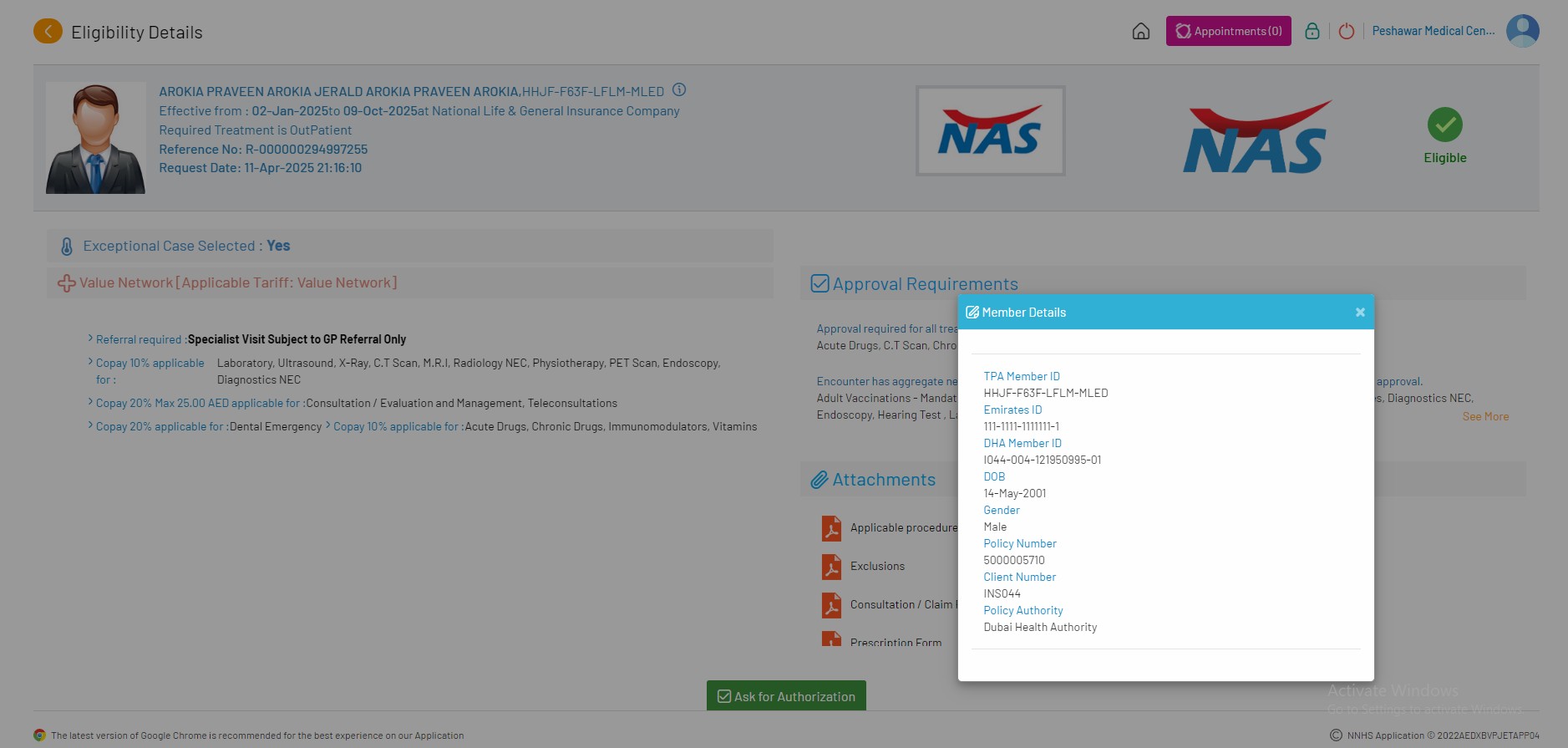The height and width of the screenshot is (748, 1568).
Task: Expand the Copay 20% Max 25.00 AED chevron
Action: pos(90,401)
